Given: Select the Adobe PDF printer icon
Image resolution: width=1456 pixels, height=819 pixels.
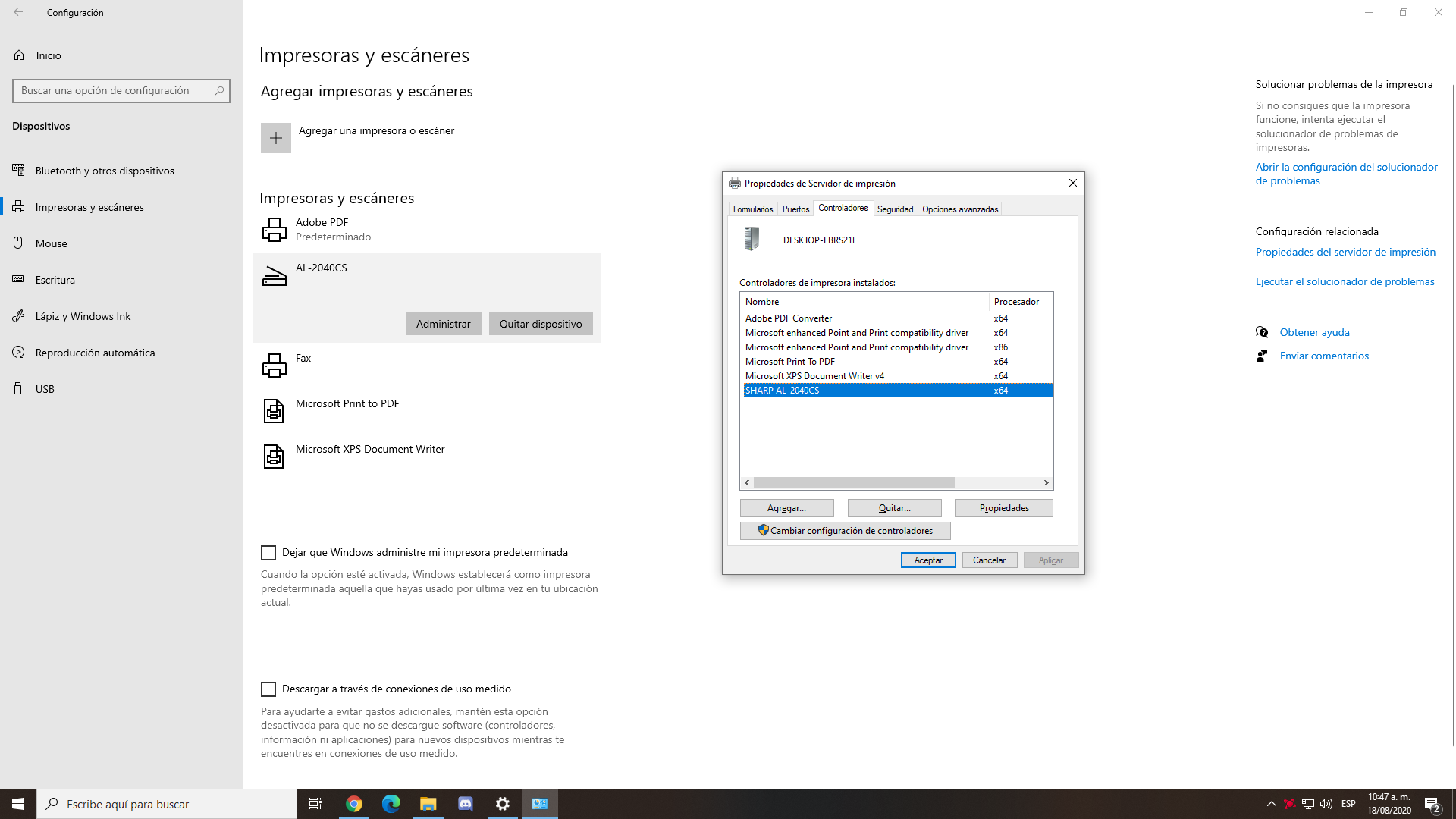Looking at the screenshot, I should click(274, 230).
